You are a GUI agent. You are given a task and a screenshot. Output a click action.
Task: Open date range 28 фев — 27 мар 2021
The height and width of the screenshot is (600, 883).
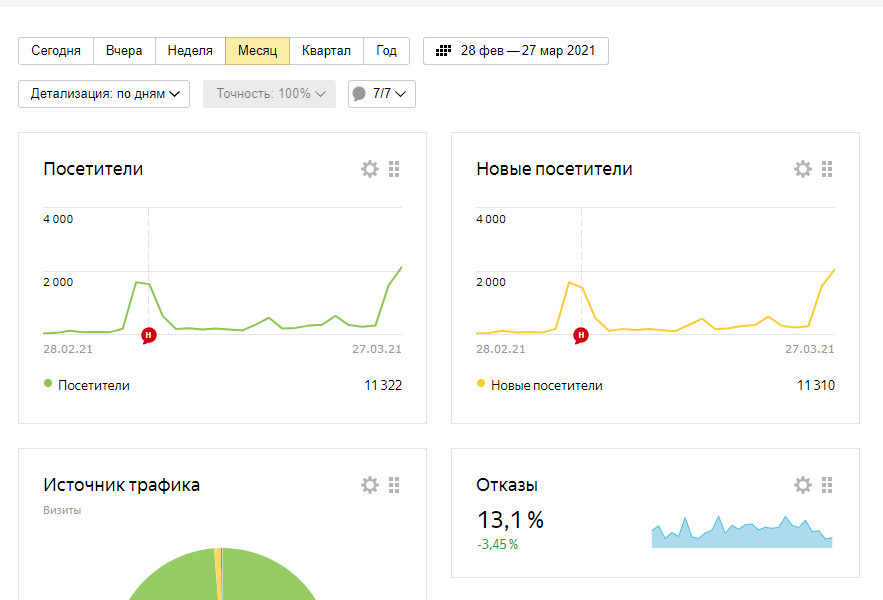pos(516,51)
